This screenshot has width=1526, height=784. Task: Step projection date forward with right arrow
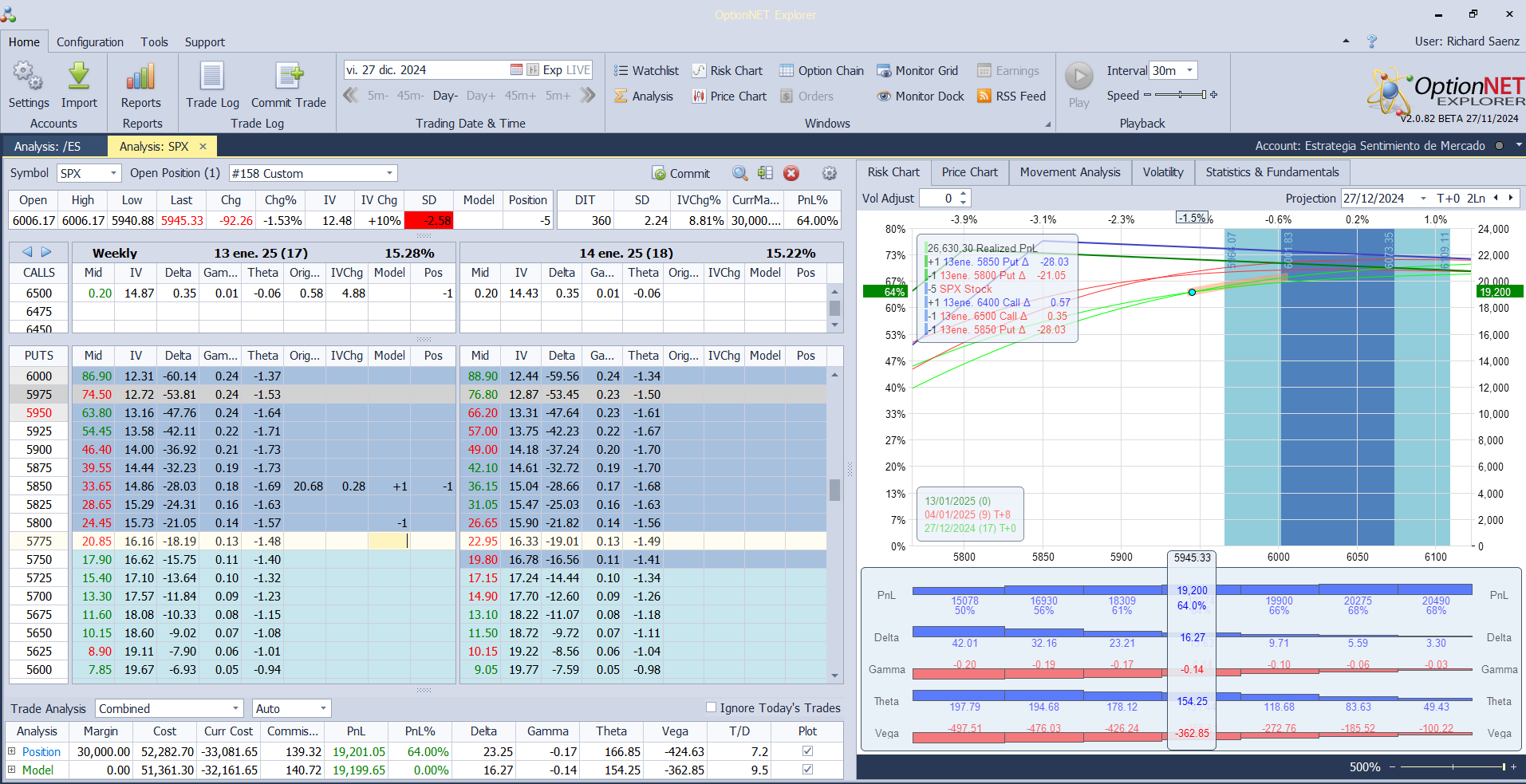click(1510, 199)
